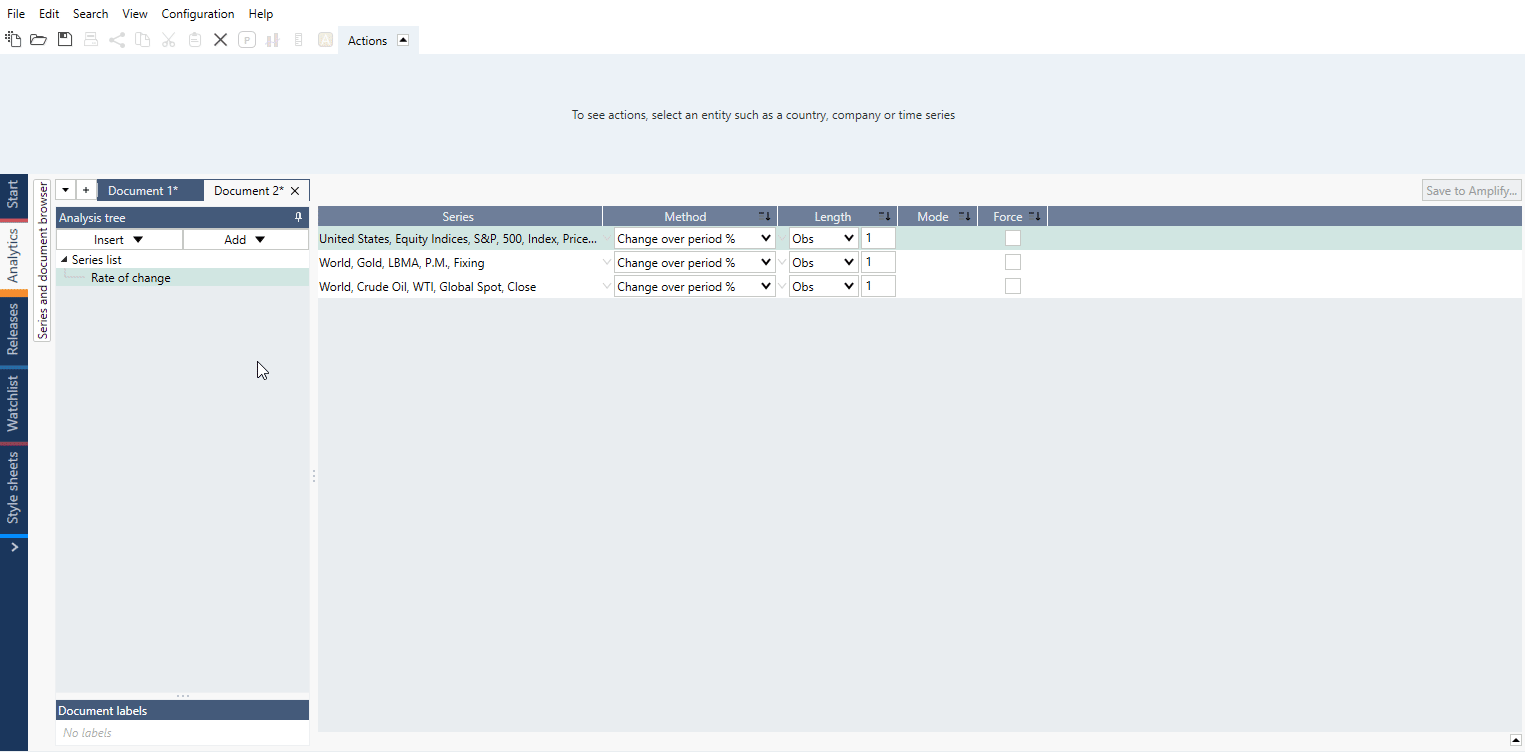Click the save floppy disk icon
This screenshot has height=752, width=1525.
point(65,40)
